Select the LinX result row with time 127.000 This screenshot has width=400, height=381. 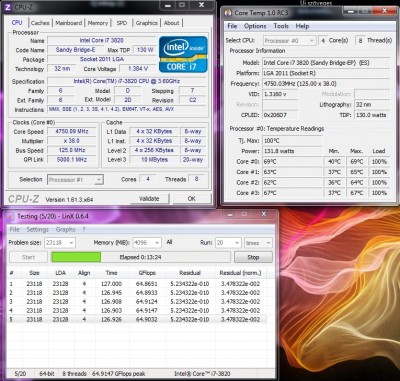(x=137, y=284)
